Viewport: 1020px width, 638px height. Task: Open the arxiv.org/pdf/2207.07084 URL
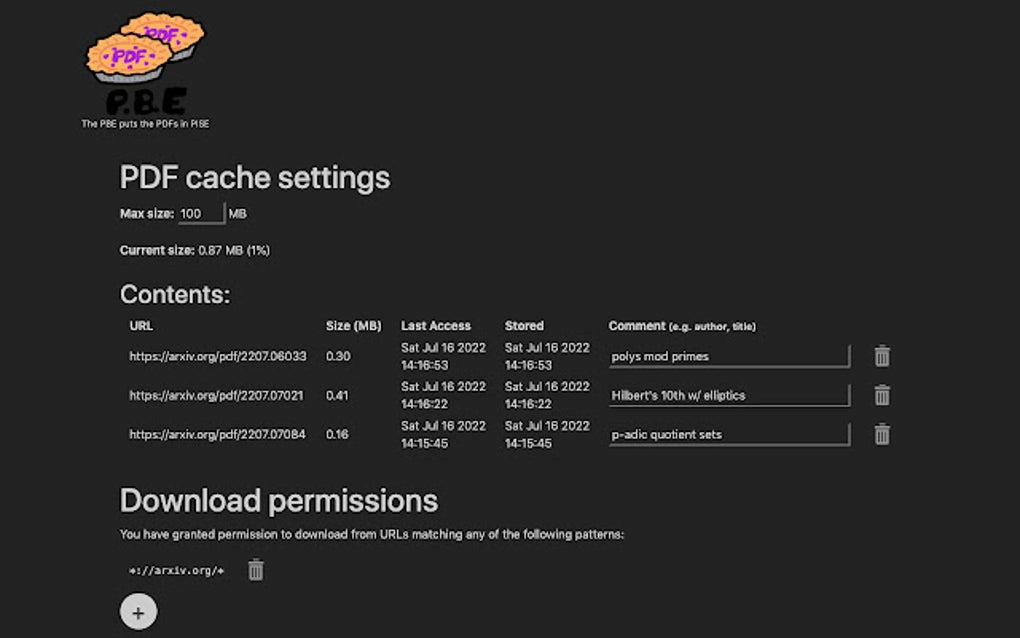(217, 434)
